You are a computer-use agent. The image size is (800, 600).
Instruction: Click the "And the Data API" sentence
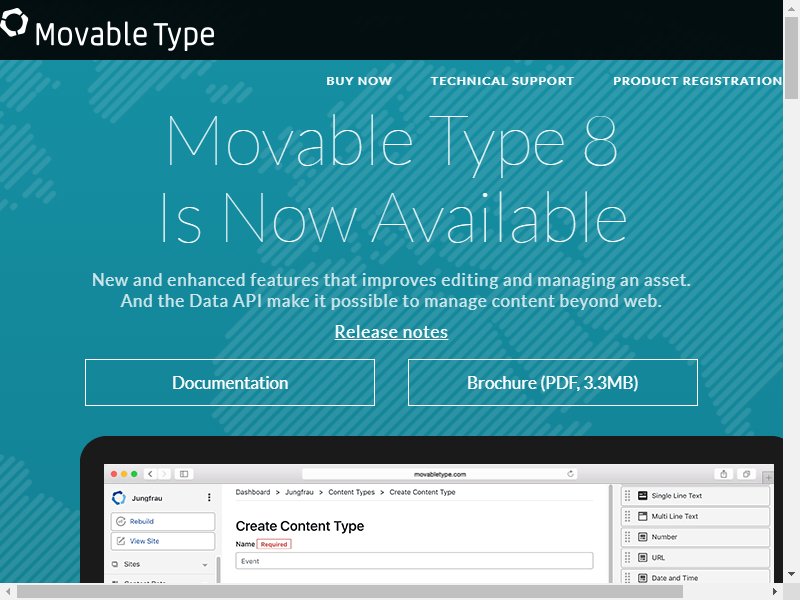[x=391, y=301]
